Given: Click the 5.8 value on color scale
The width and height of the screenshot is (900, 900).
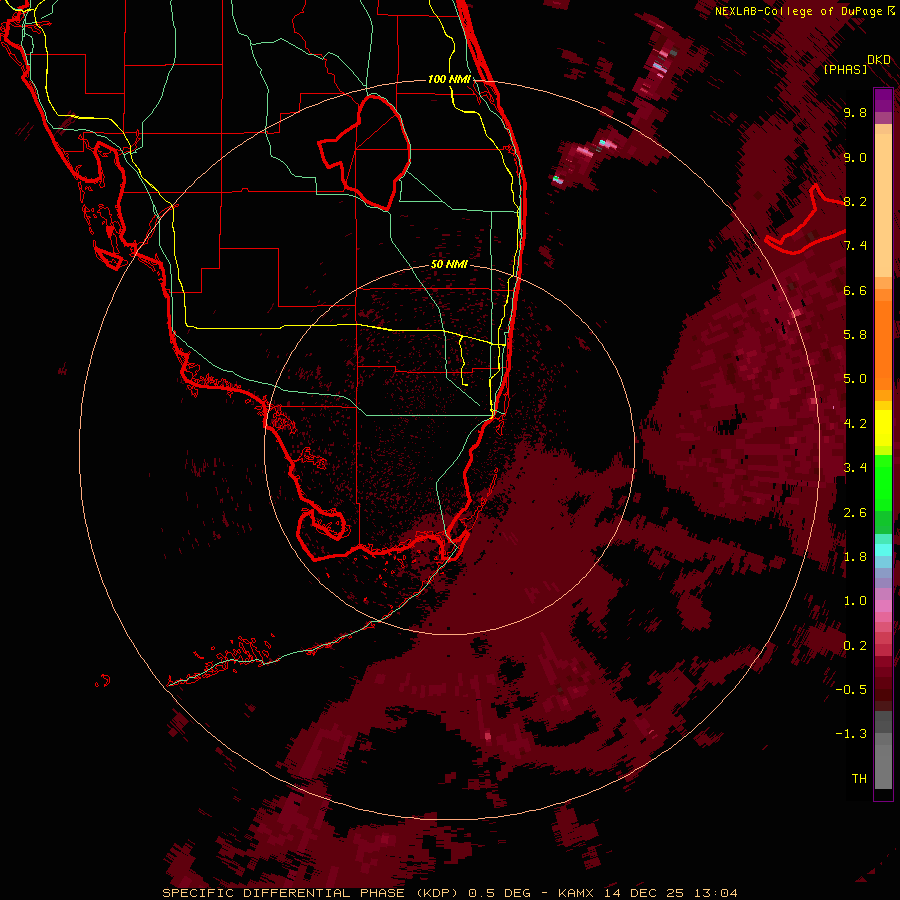Looking at the screenshot, I should [855, 335].
